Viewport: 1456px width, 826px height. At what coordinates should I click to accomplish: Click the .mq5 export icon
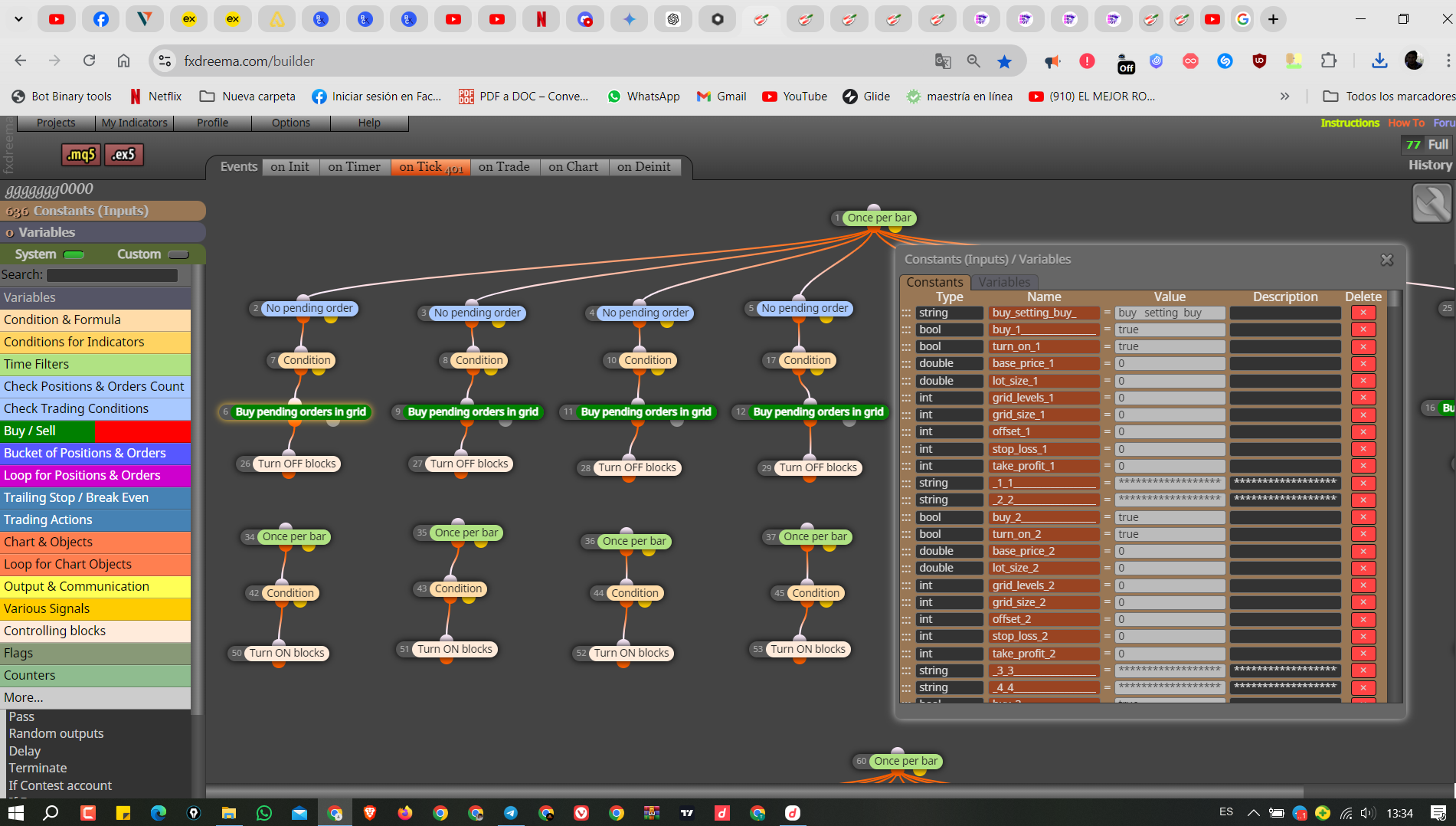coord(81,155)
